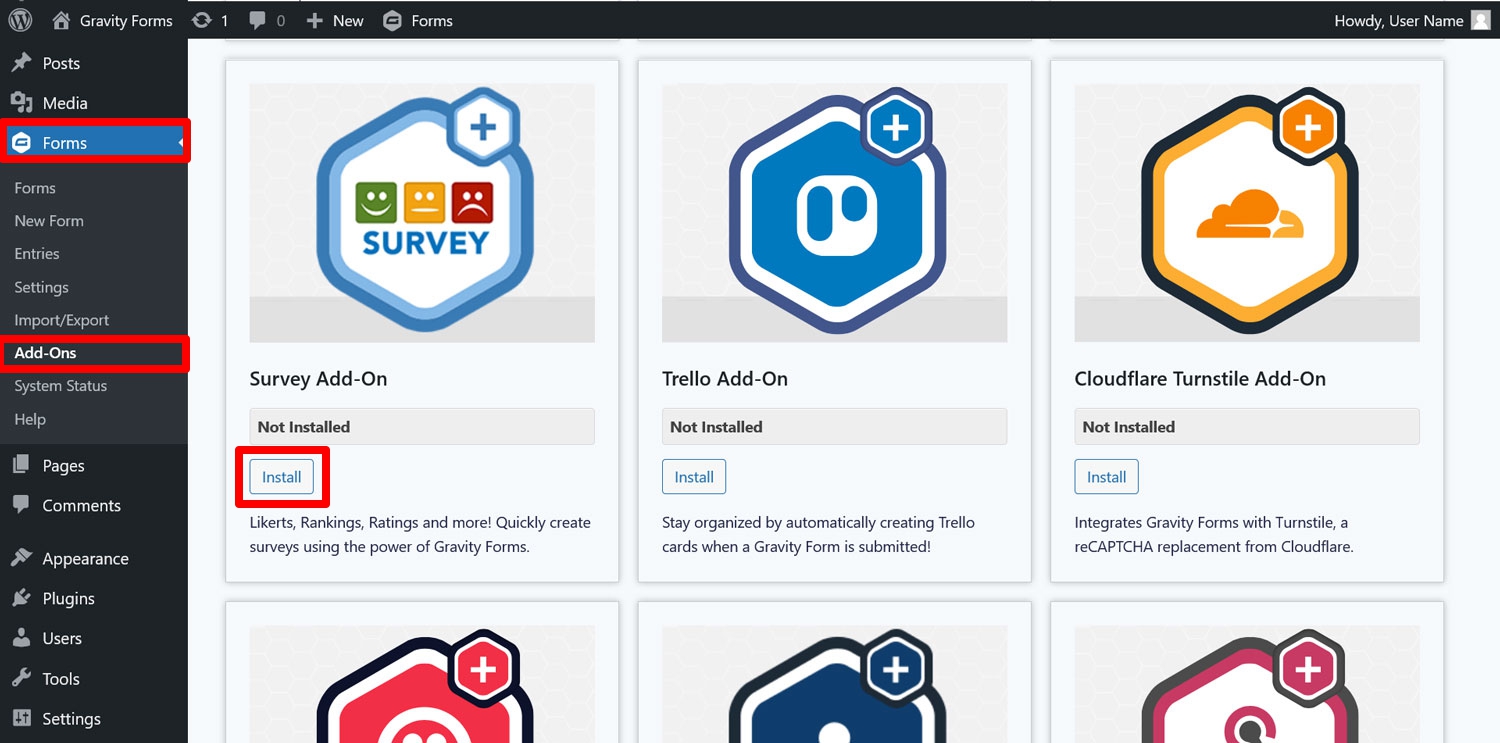Click the red hexagon add-on image in the bottom row
This screenshot has width=1500, height=743.
(x=422, y=684)
